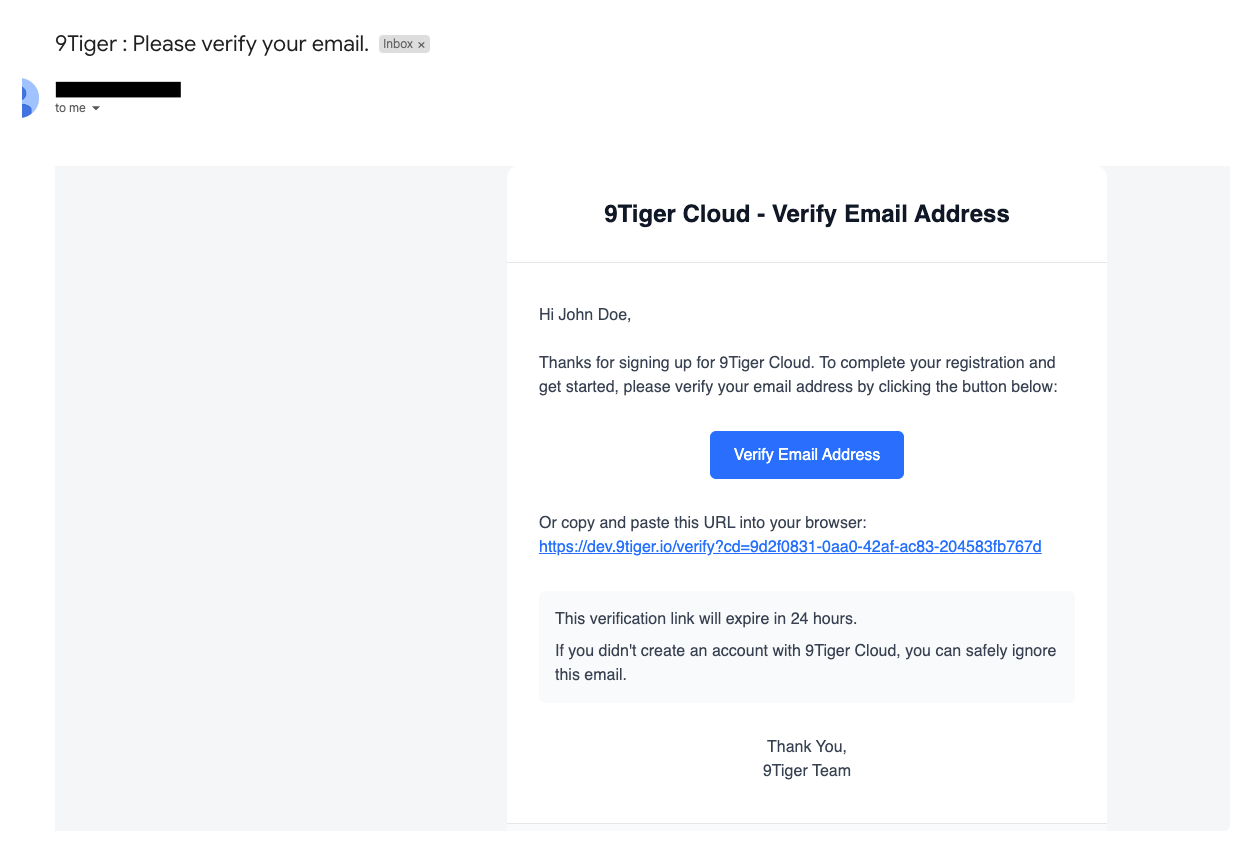Remove the Inbox label with its x
Screen dimensions: 1252x853
[x=422, y=45]
